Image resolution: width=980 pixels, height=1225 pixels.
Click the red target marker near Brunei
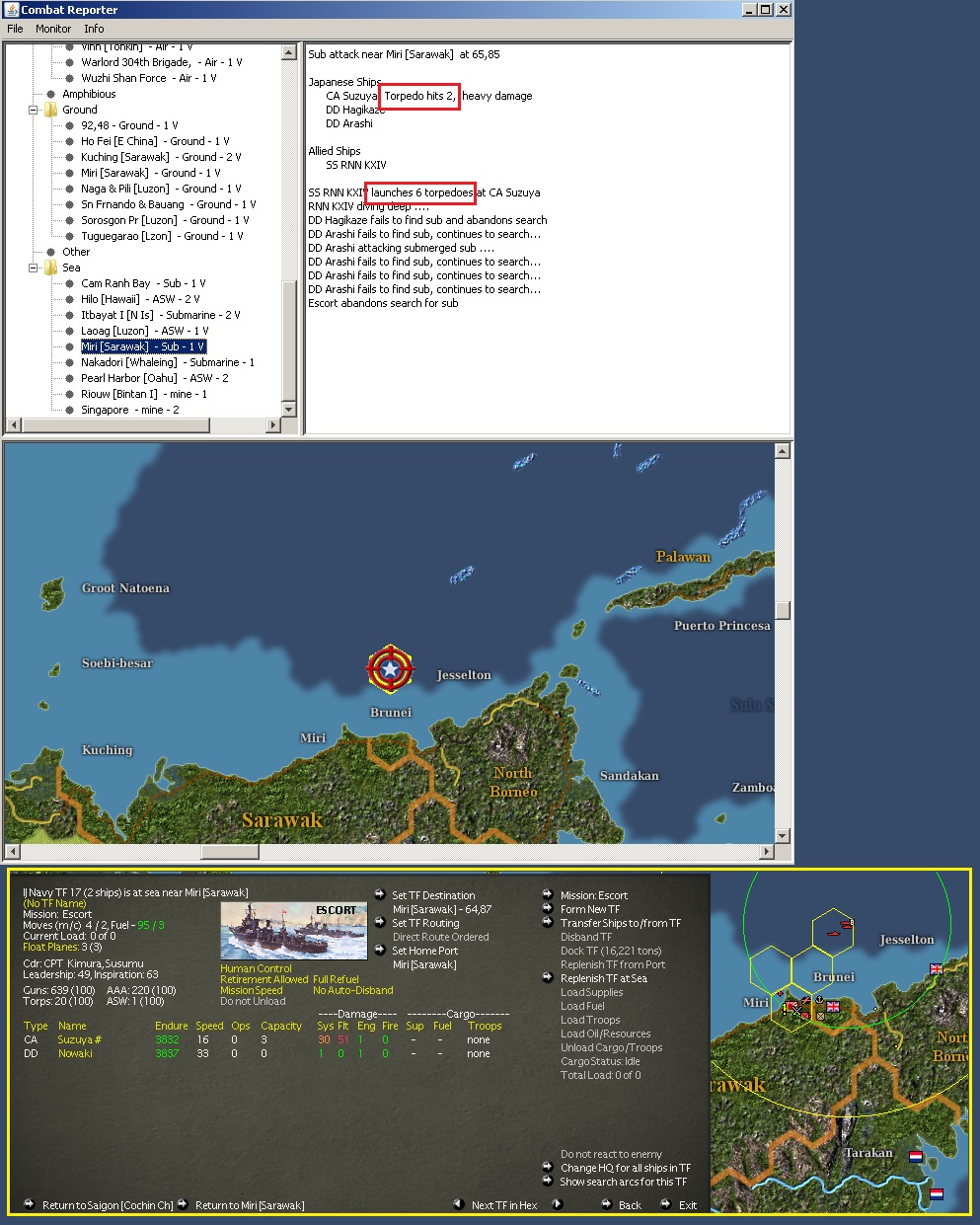pyautogui.click(x=390, y=670)
